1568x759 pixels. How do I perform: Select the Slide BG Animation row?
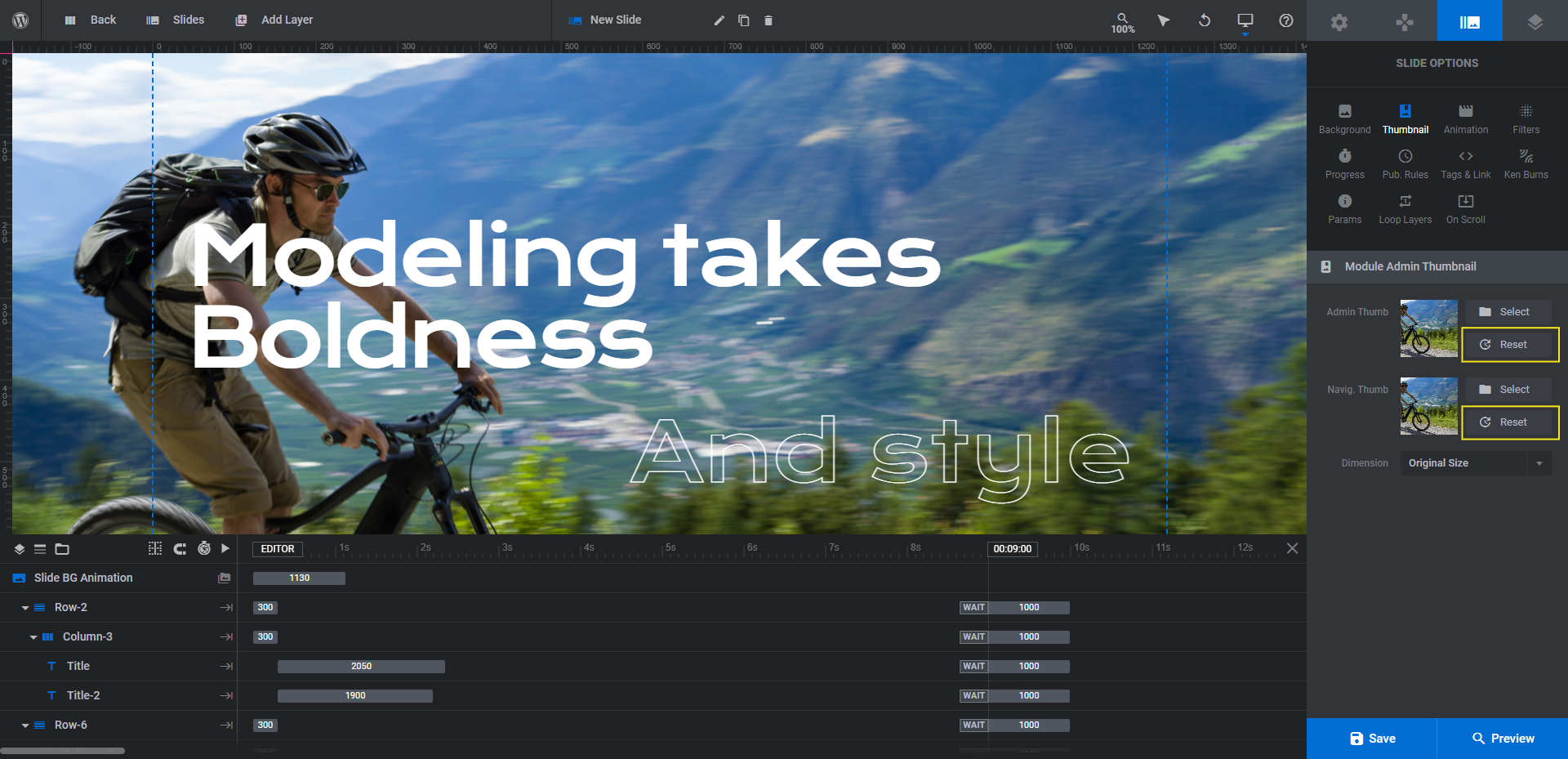118,578
